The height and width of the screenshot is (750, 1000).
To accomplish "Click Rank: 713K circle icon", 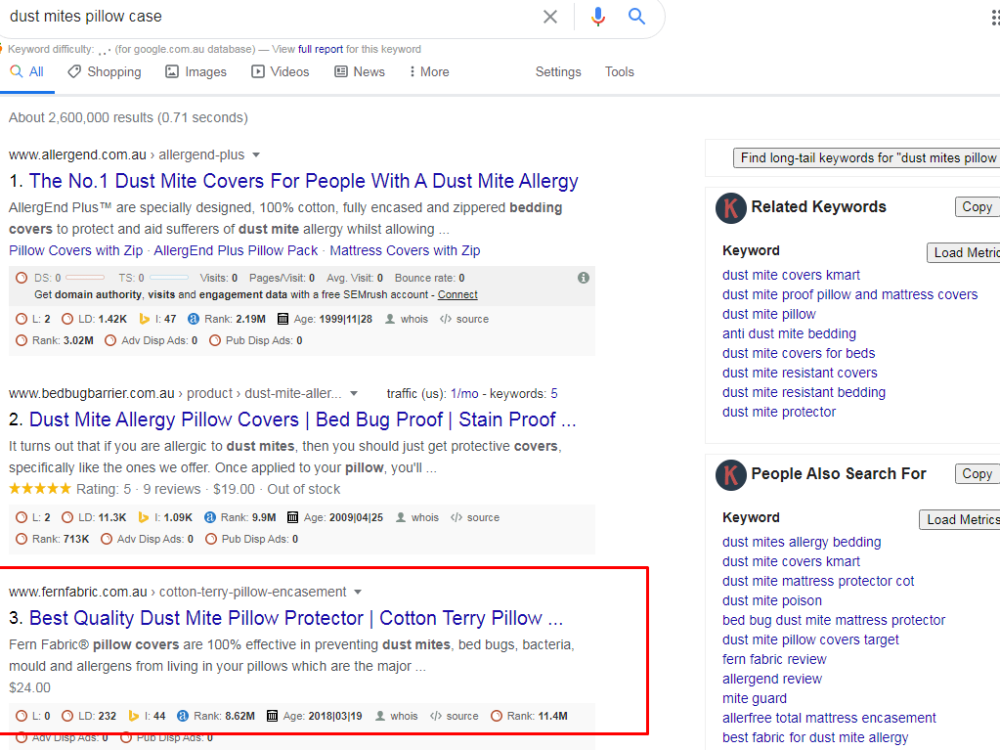I will 22,539.
